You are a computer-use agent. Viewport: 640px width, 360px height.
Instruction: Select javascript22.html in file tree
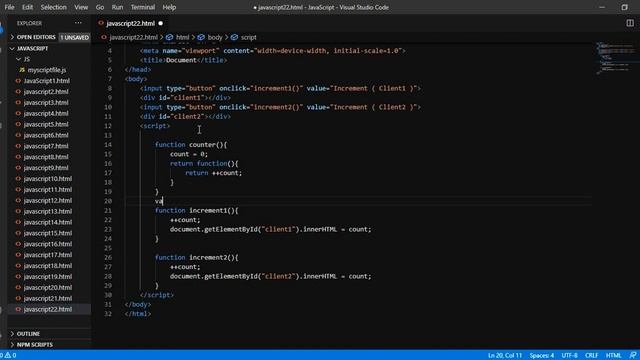click(47, 309)
